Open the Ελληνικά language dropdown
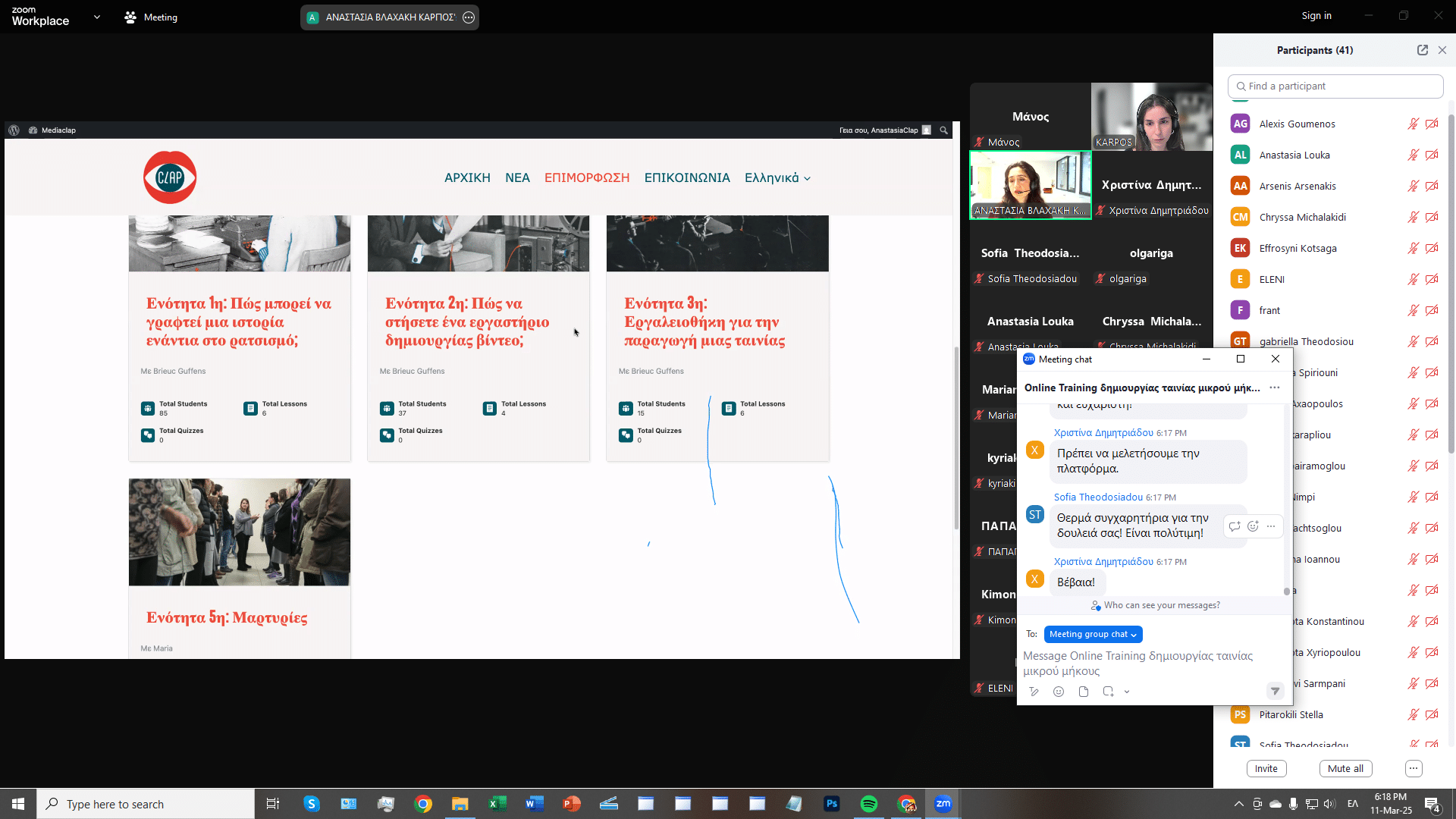The image size is (1456, 819). point(777,177)
